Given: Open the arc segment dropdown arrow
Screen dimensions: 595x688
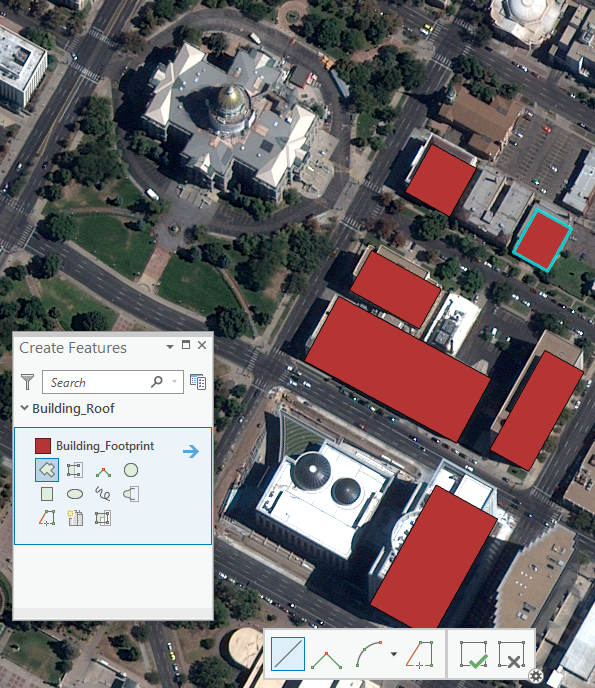Looking at the screenshot, I should (394, 654).
